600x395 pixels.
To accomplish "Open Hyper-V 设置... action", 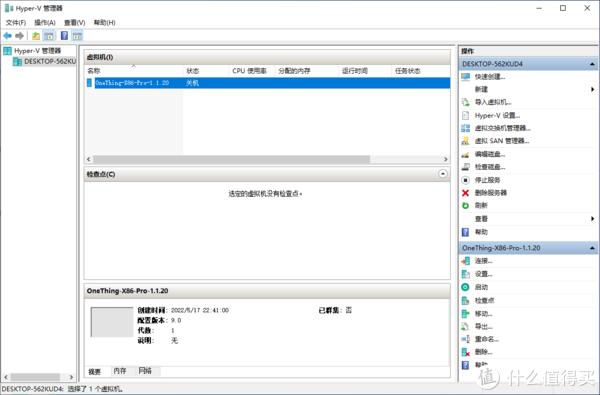I will click(497, 115).
